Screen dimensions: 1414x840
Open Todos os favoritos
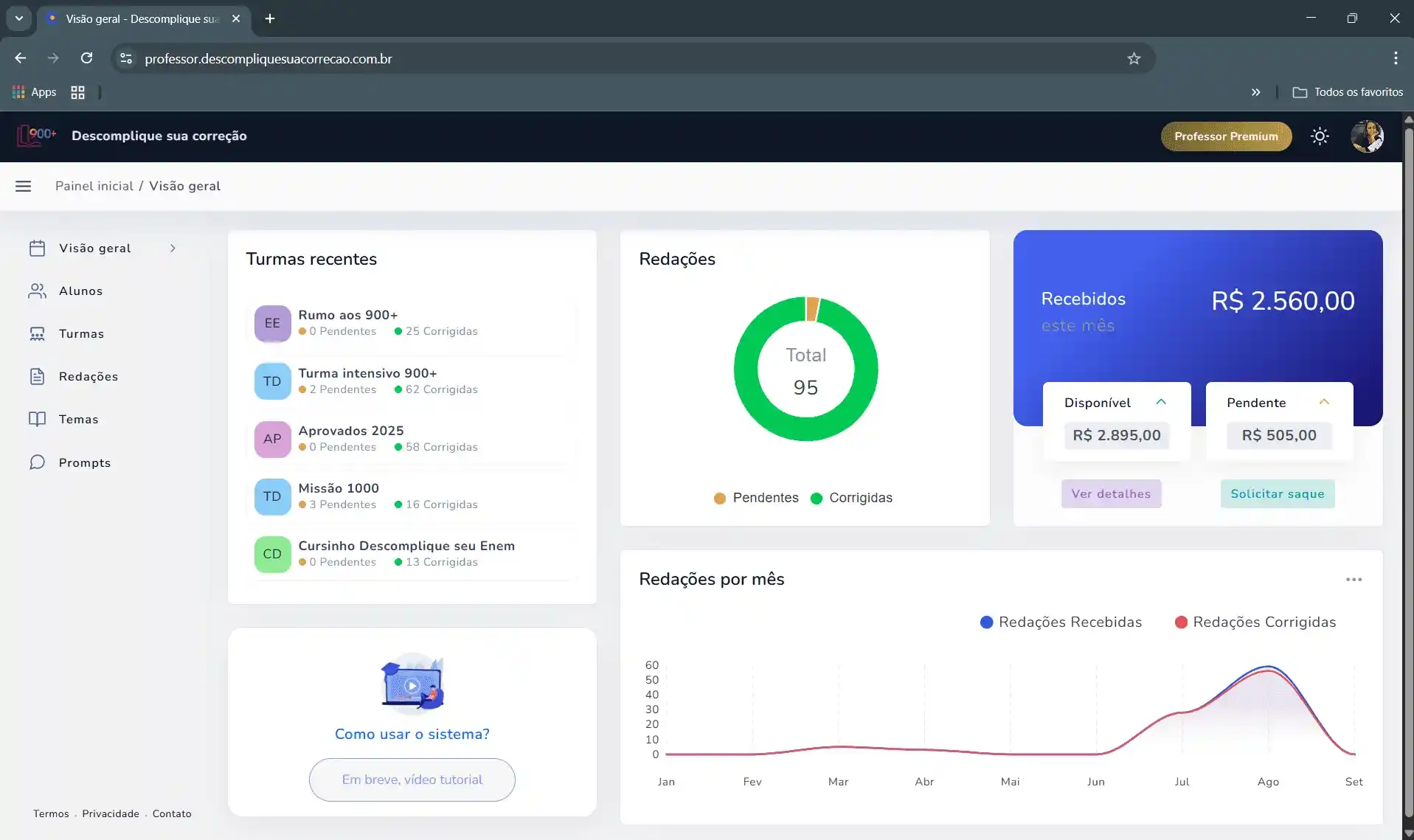point(1348,91)
